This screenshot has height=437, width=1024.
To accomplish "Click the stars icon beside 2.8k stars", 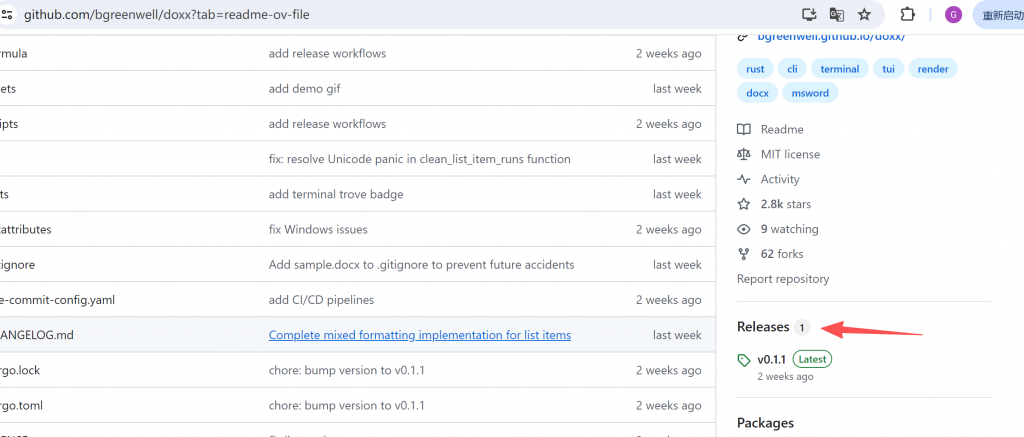I will pyautogui.click(x=744, y=204).
